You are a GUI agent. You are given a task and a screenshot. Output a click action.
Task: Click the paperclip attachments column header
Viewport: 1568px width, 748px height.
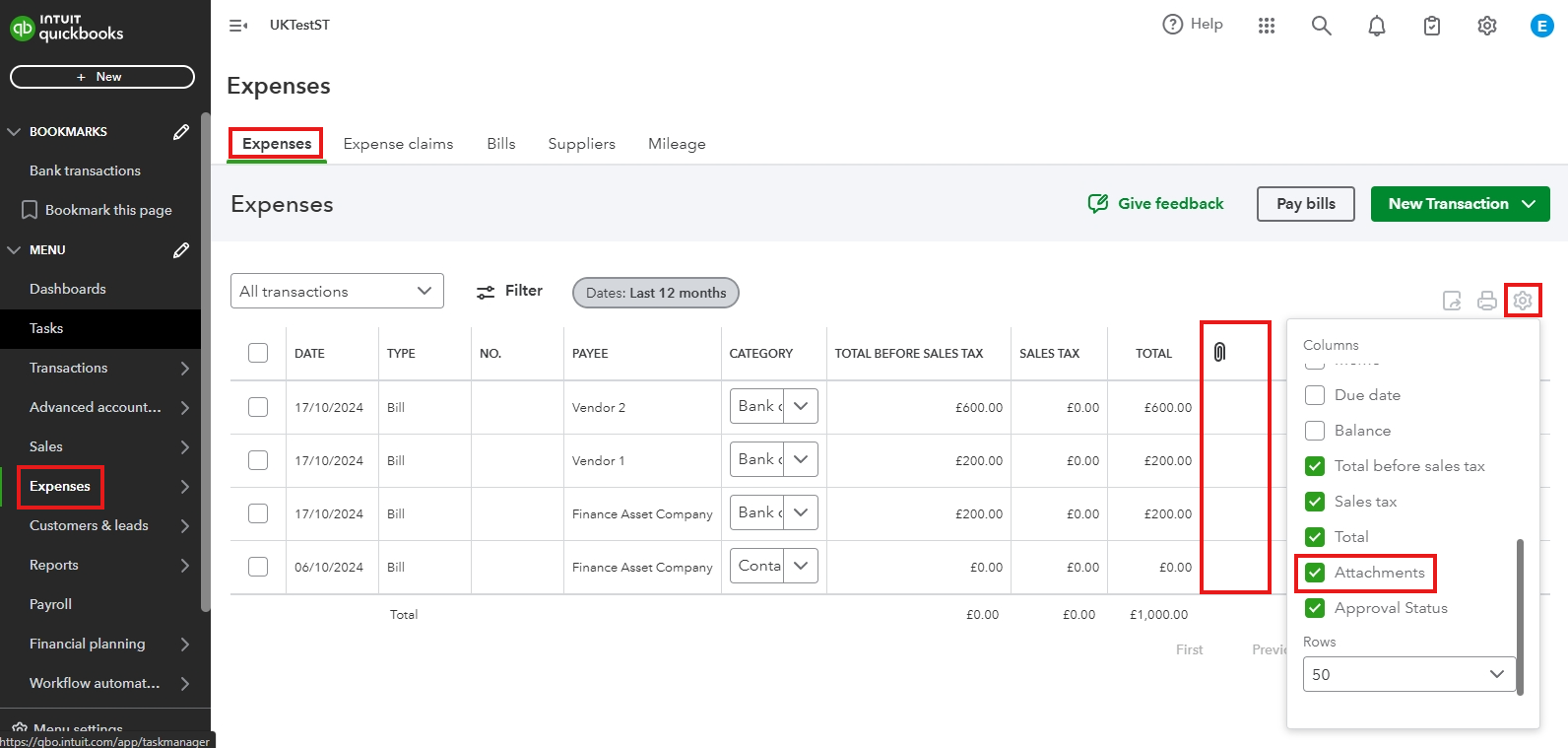coord(1219,352)
